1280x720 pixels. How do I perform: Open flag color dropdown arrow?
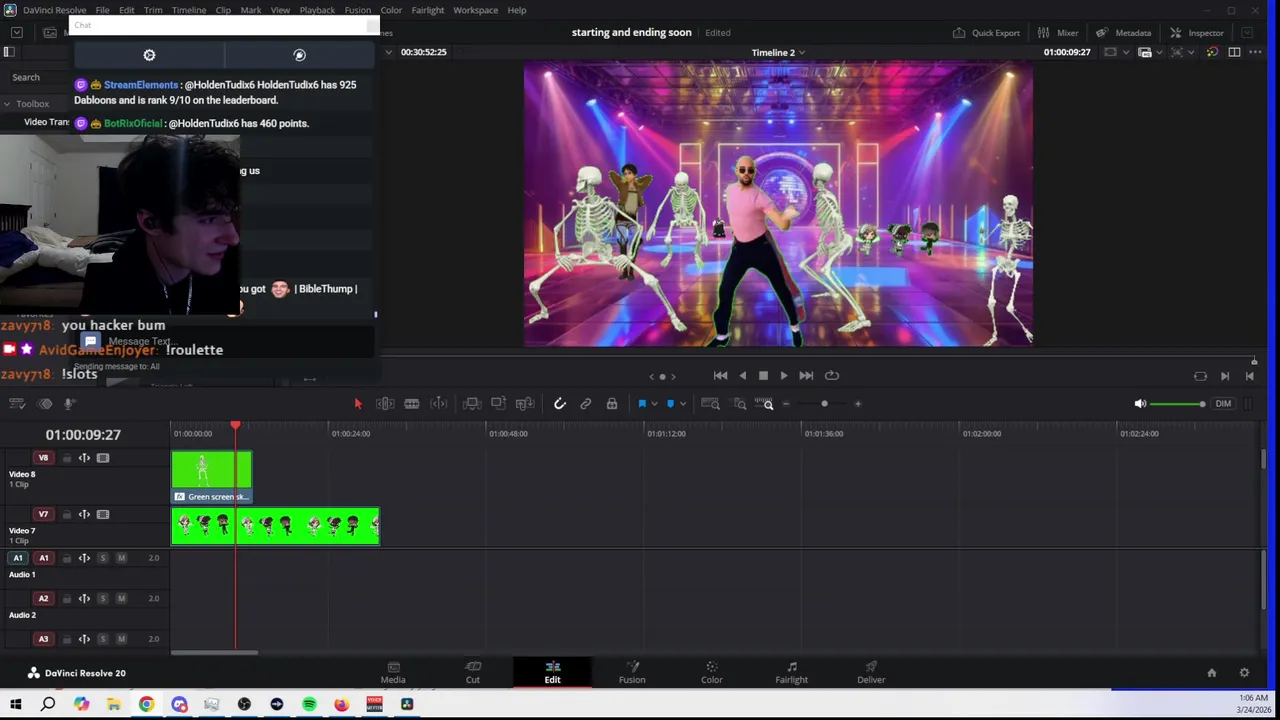(x=654, y=404)
